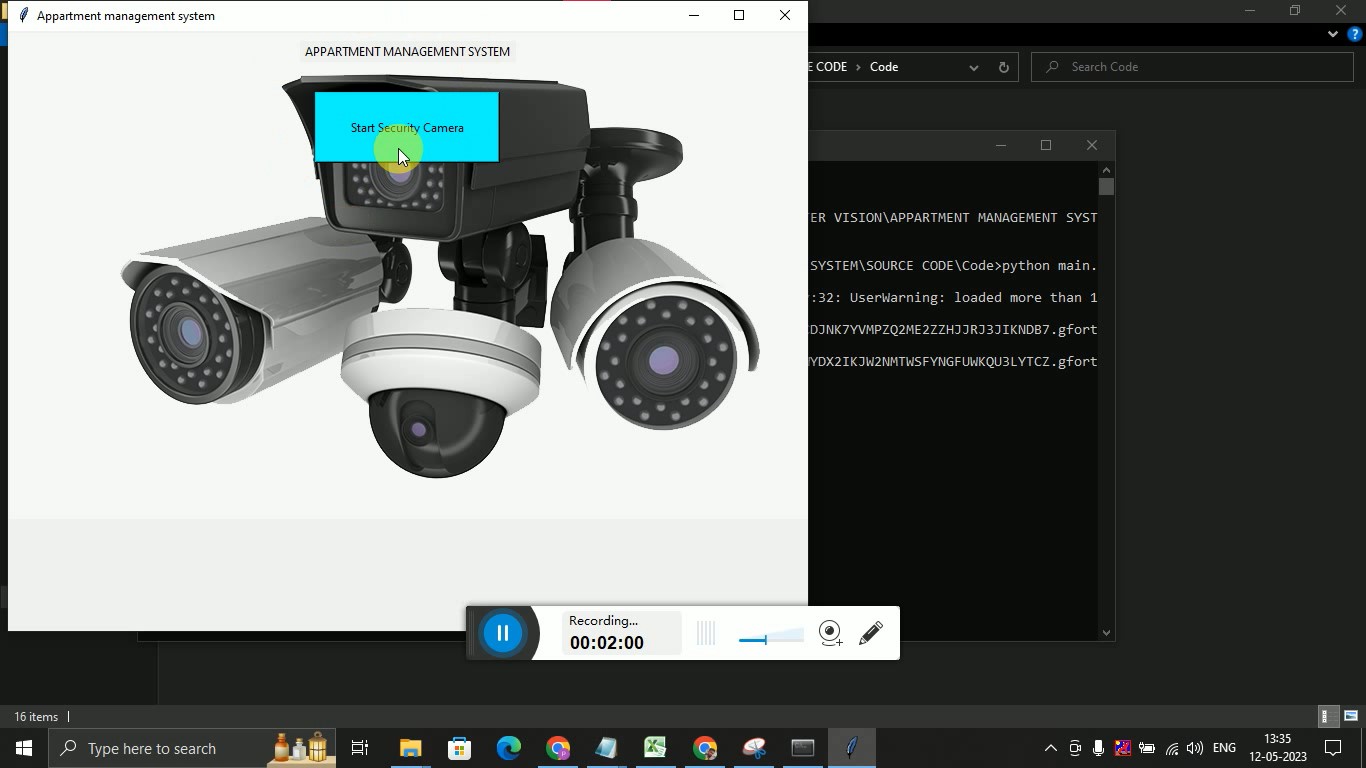This screenshot has height=768, width=1366.
Task: Click the Search Code input field
Action: tap(1192, 67)
